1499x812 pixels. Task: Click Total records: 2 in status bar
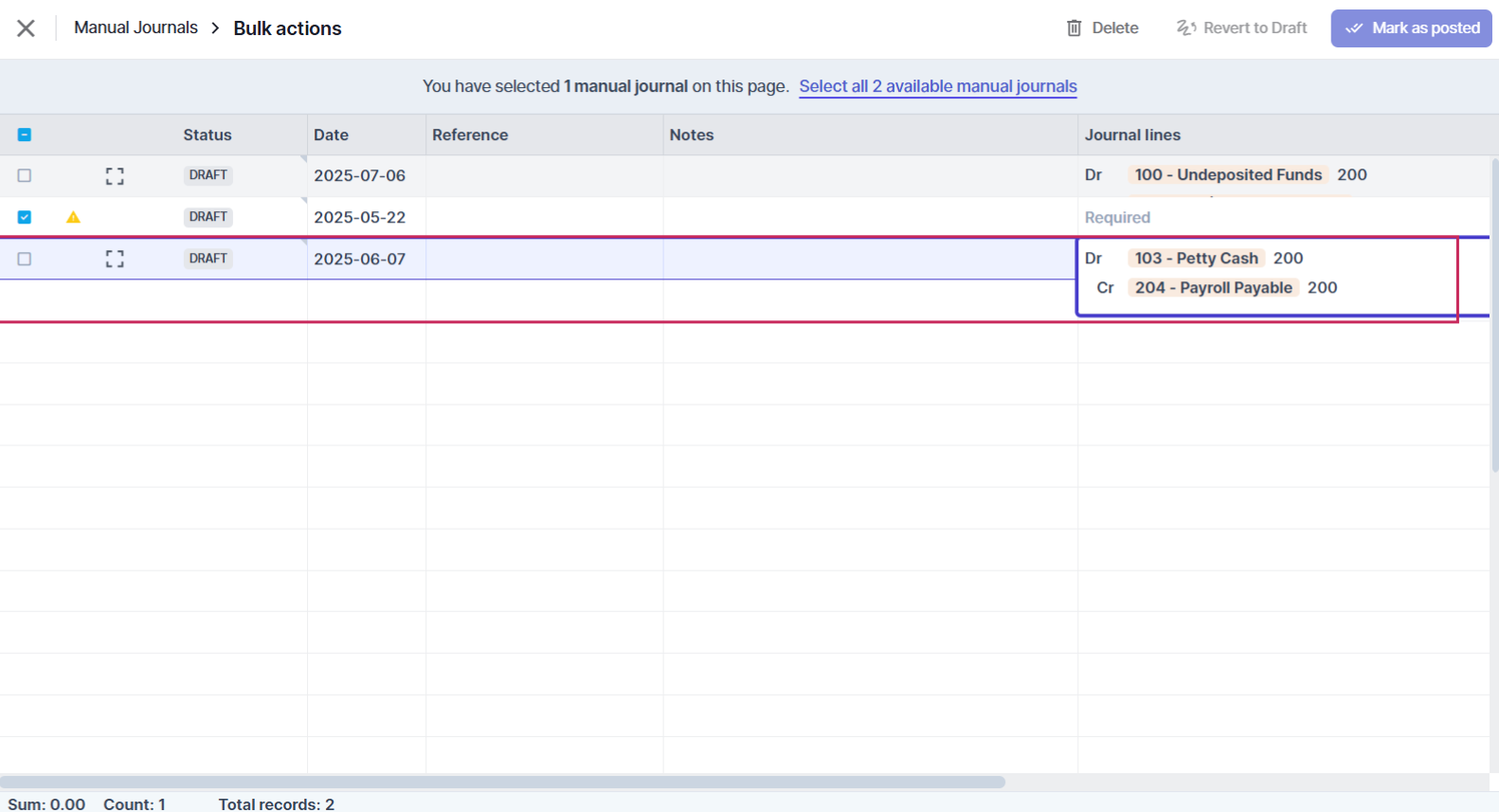[x=277, y=803]
